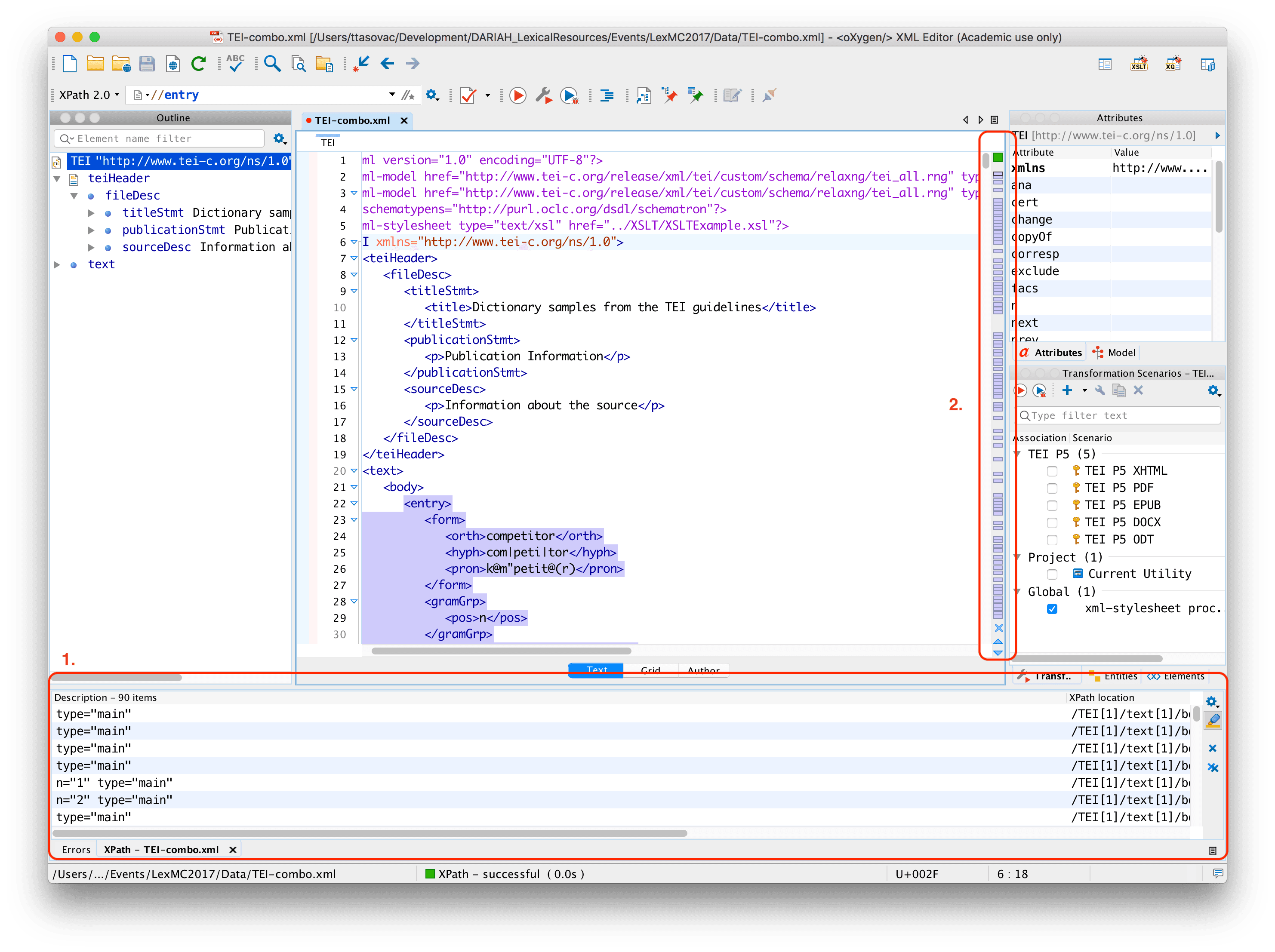
Task: Click the Reload document icon
Action: tap(198, 63)
